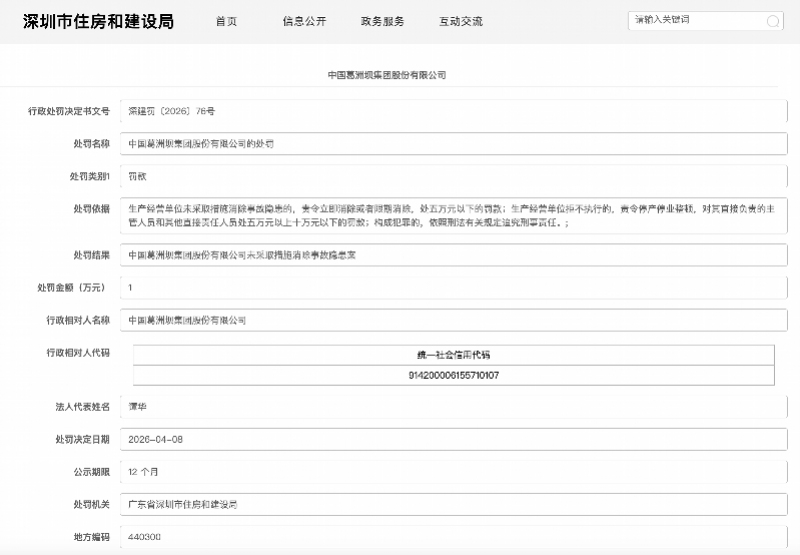Select the 法人代表姓名 label
Viewport: 800px width, 555px height.
[83, 407]
